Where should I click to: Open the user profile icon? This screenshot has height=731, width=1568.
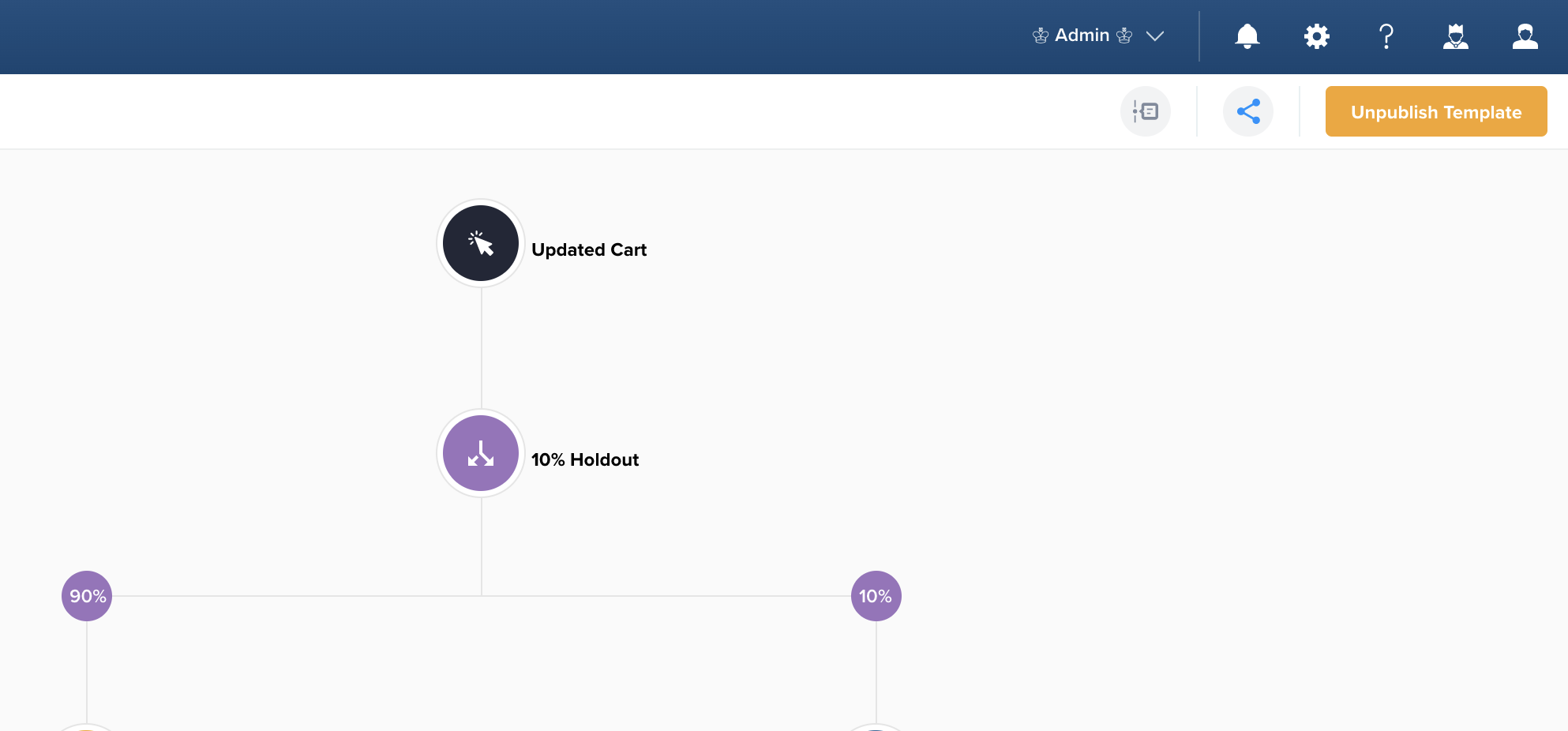(1525, 36)
